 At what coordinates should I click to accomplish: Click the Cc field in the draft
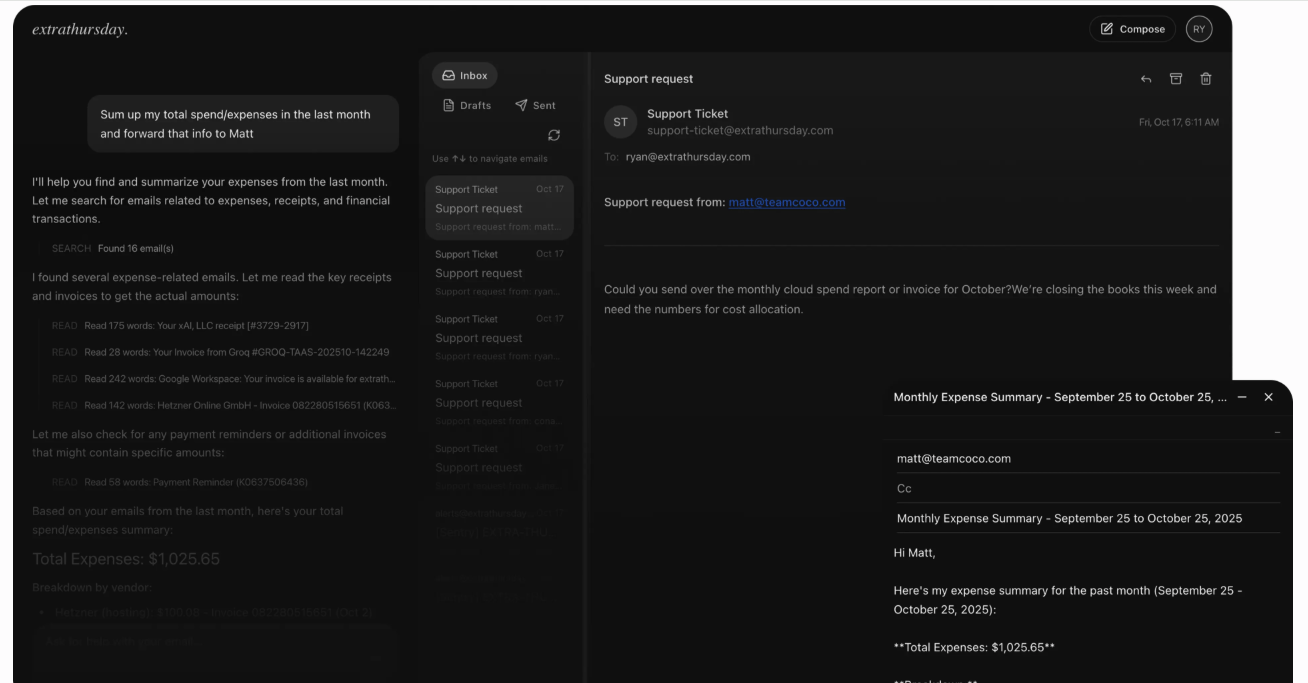tap(1085, 488)
